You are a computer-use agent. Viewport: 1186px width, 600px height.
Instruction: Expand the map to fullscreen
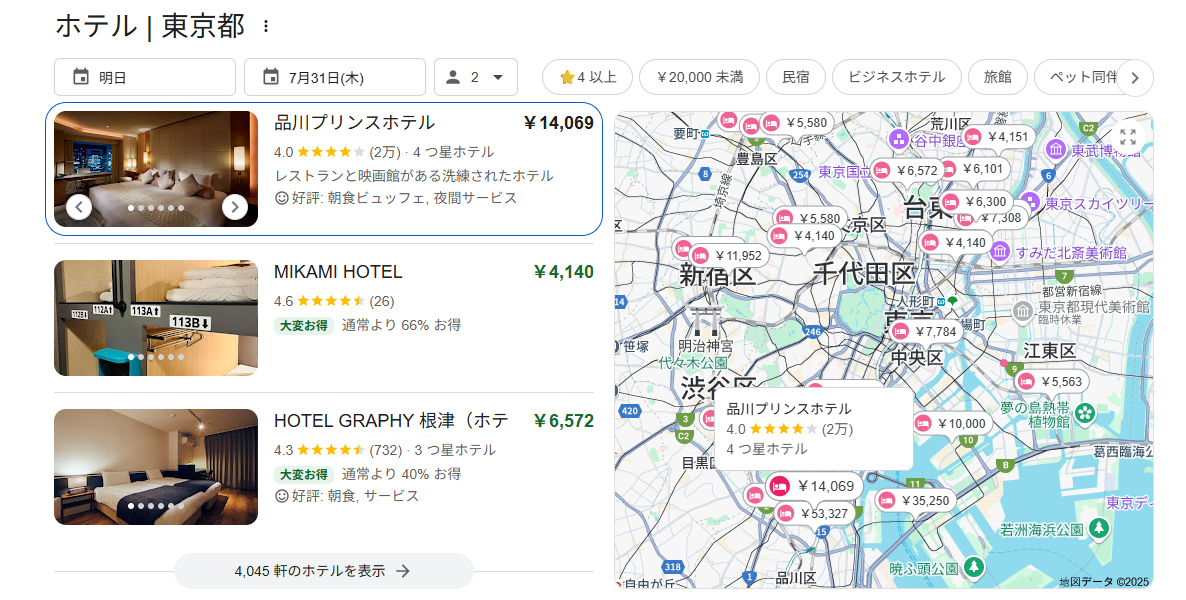point(1128,137)
